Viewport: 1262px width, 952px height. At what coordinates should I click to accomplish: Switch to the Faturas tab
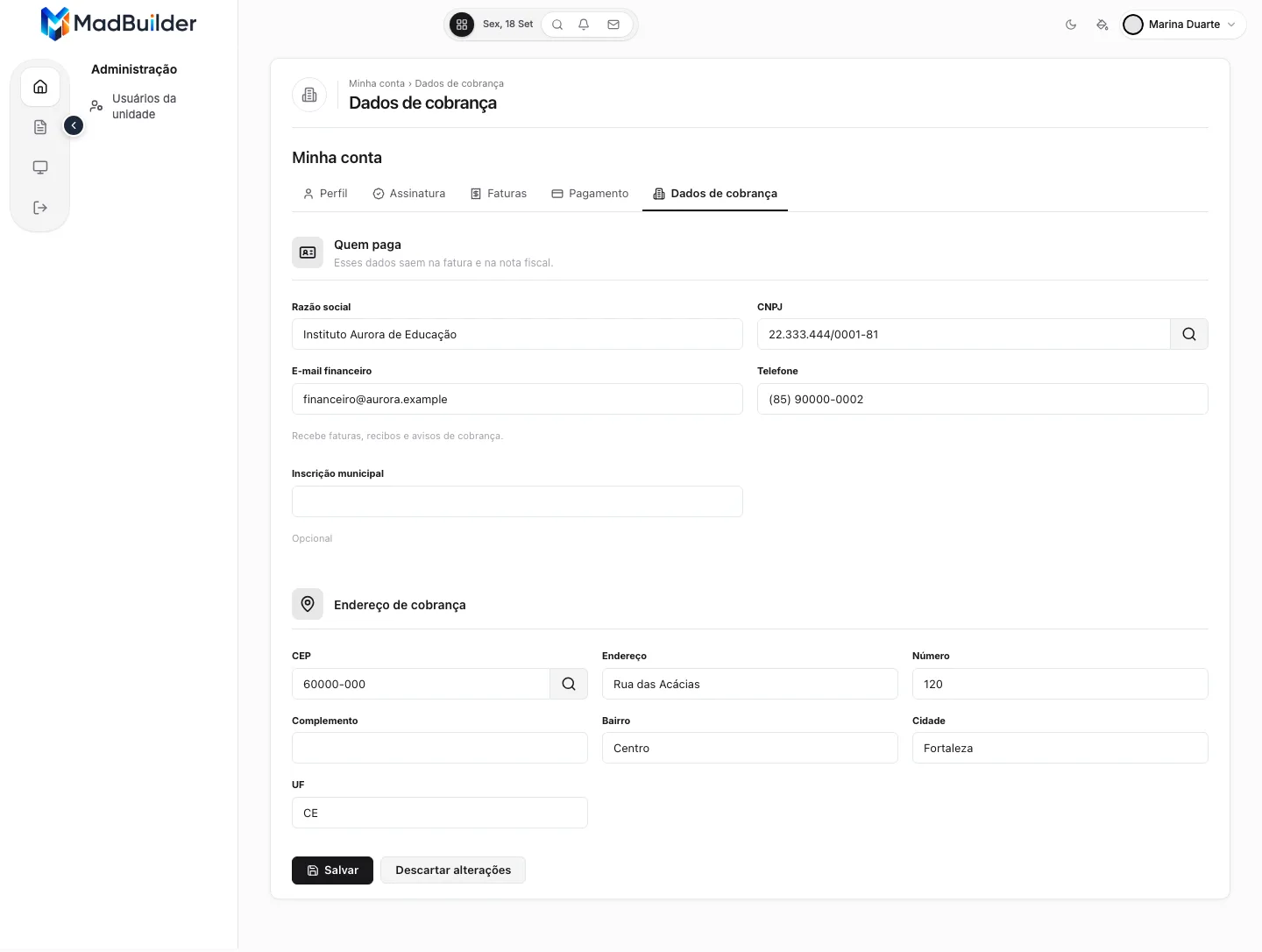pyautogui.click(x=499, y=194)
